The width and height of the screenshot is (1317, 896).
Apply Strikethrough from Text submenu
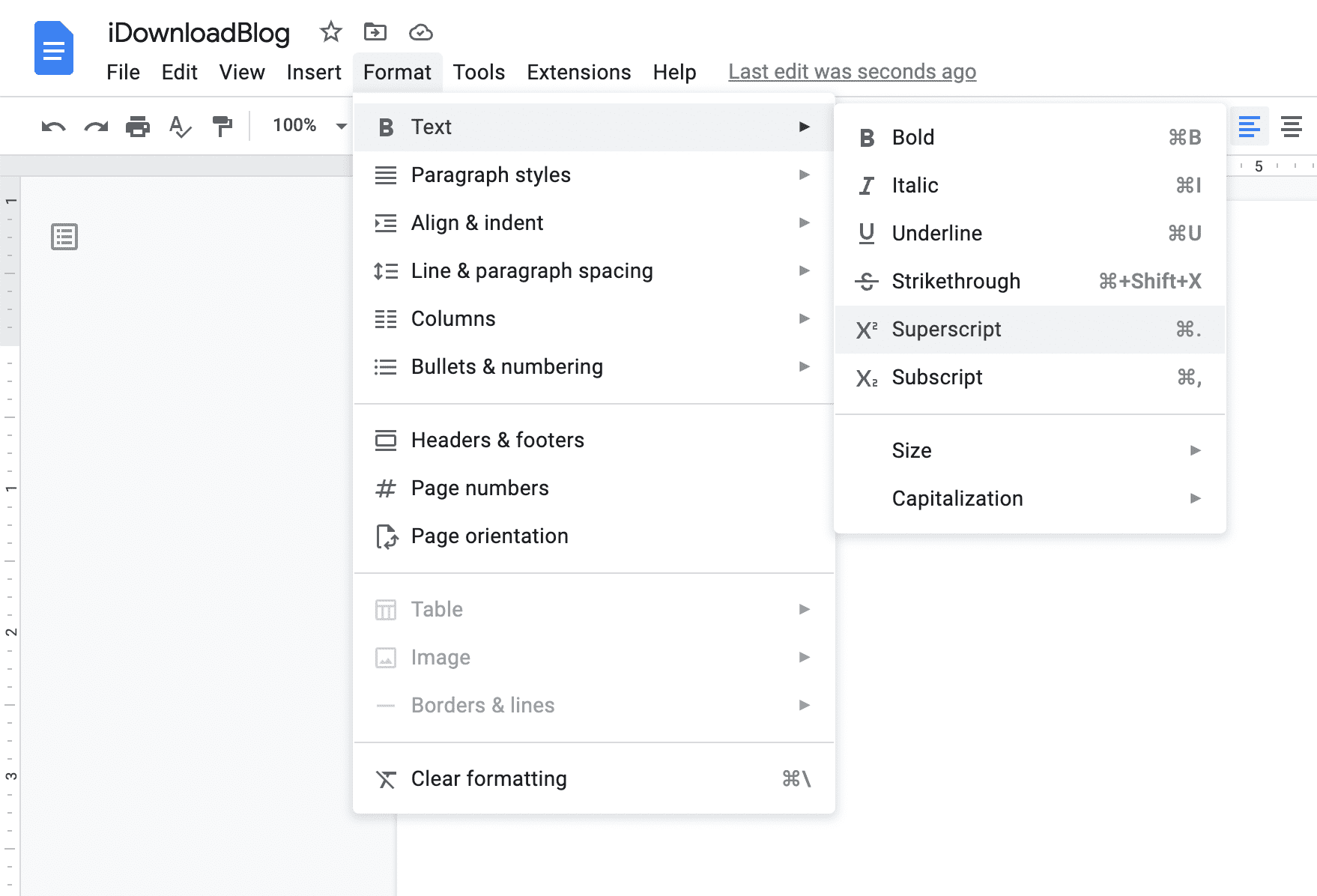click(1030, 282)
